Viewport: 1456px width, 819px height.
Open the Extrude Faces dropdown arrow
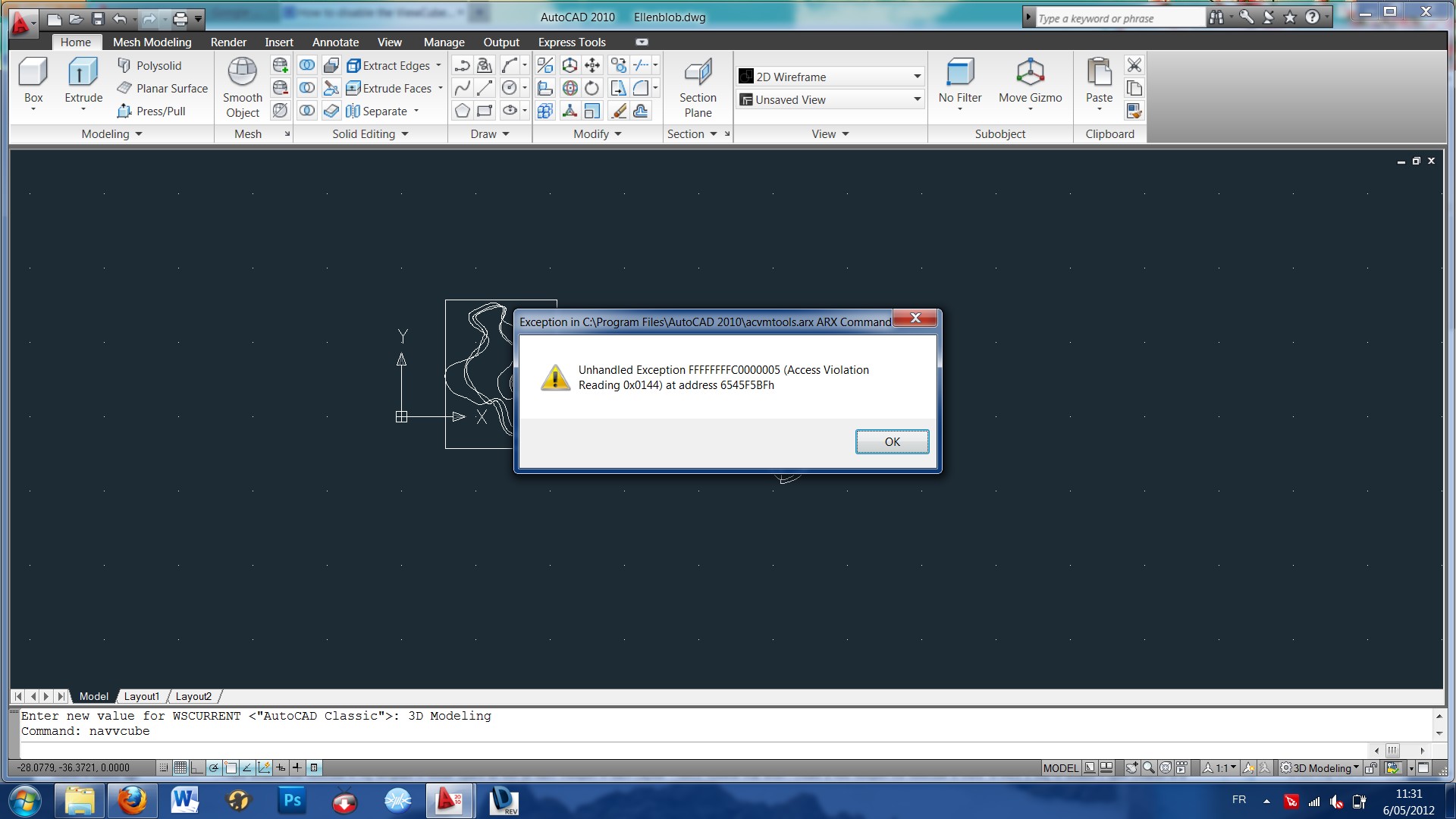click(x=440, y=88)
